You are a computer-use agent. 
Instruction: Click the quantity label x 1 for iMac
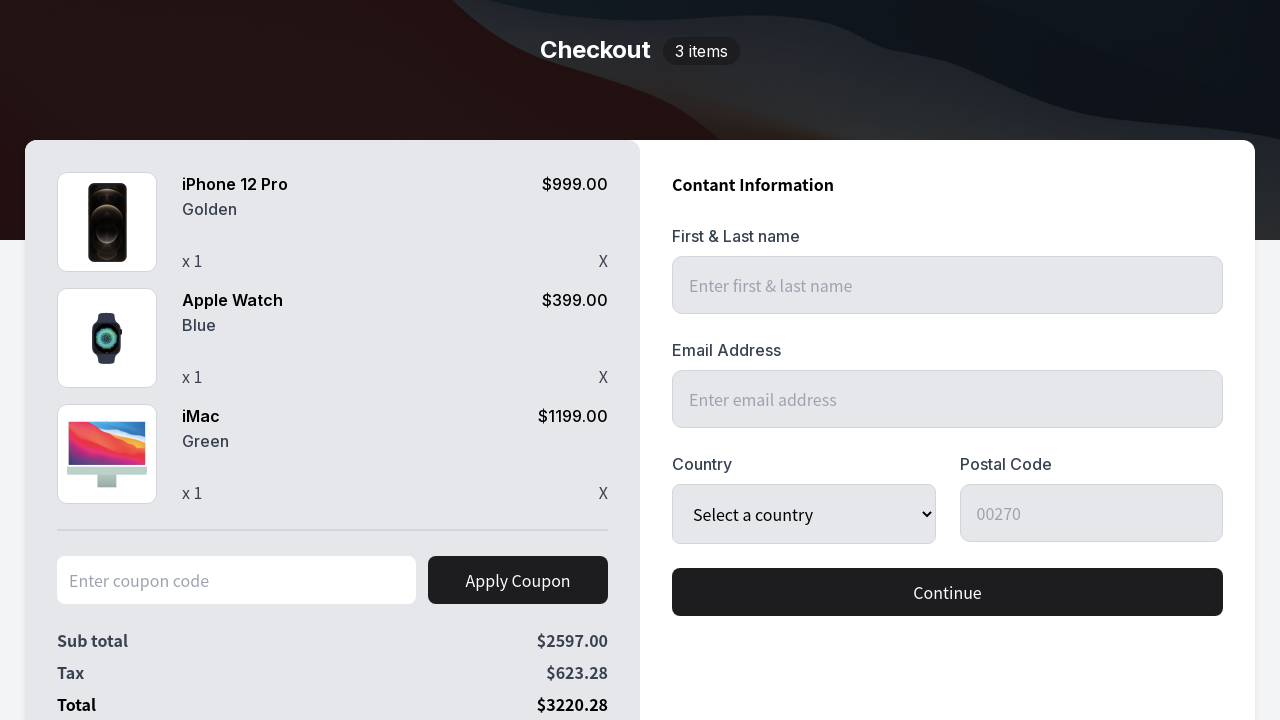192,493
